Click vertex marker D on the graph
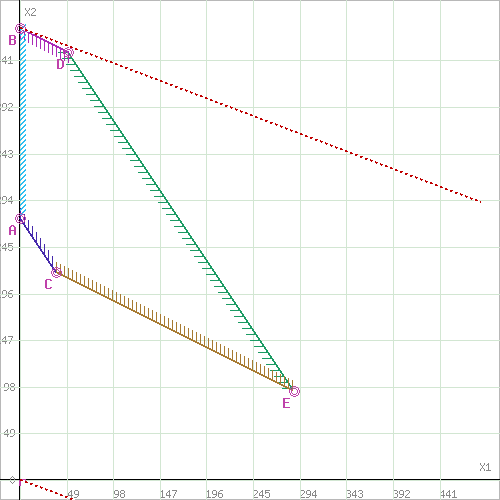Image resolution: width=500 pixels, height=500 pixels. 68,53
